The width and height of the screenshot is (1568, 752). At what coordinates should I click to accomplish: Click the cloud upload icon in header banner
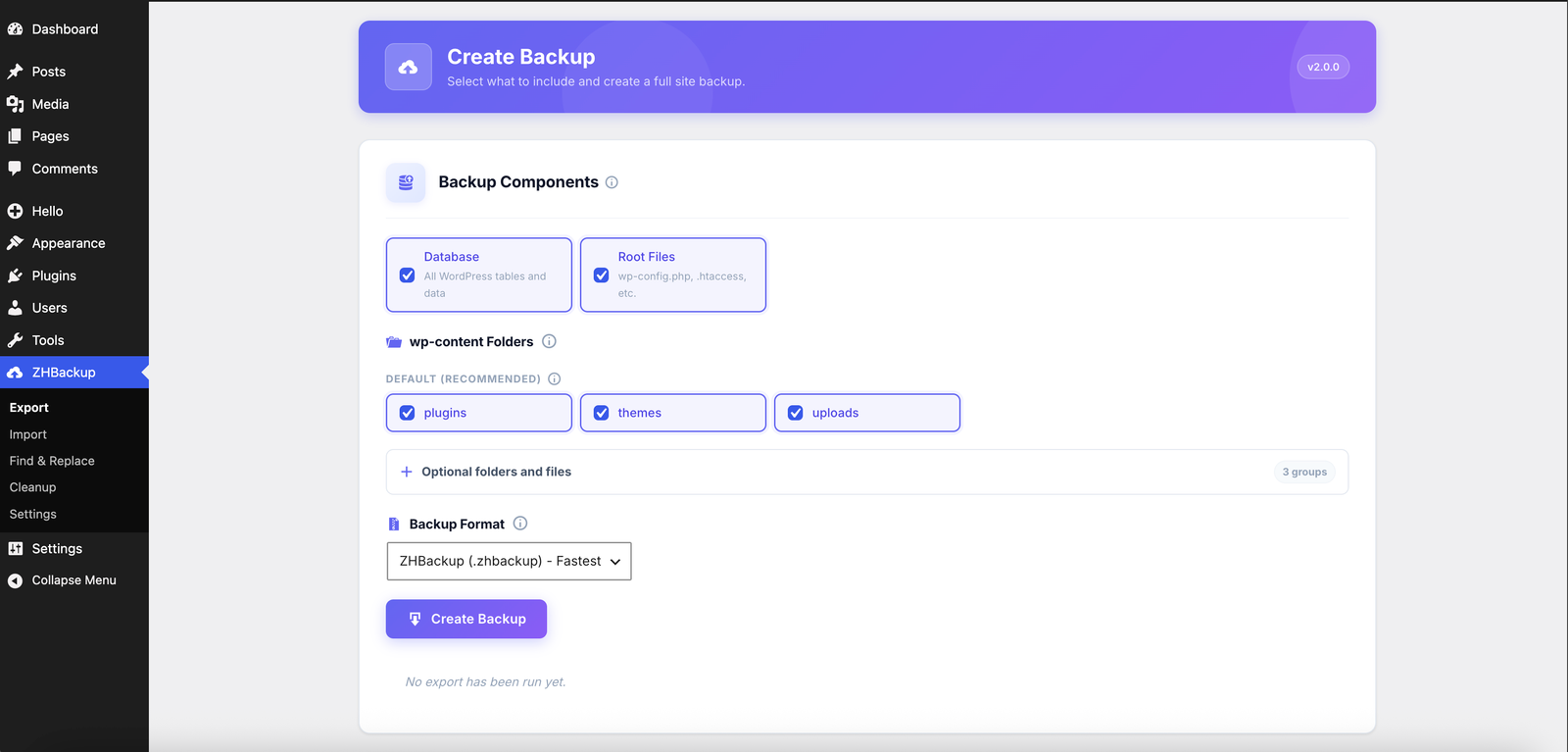click(x=409, y=67)
